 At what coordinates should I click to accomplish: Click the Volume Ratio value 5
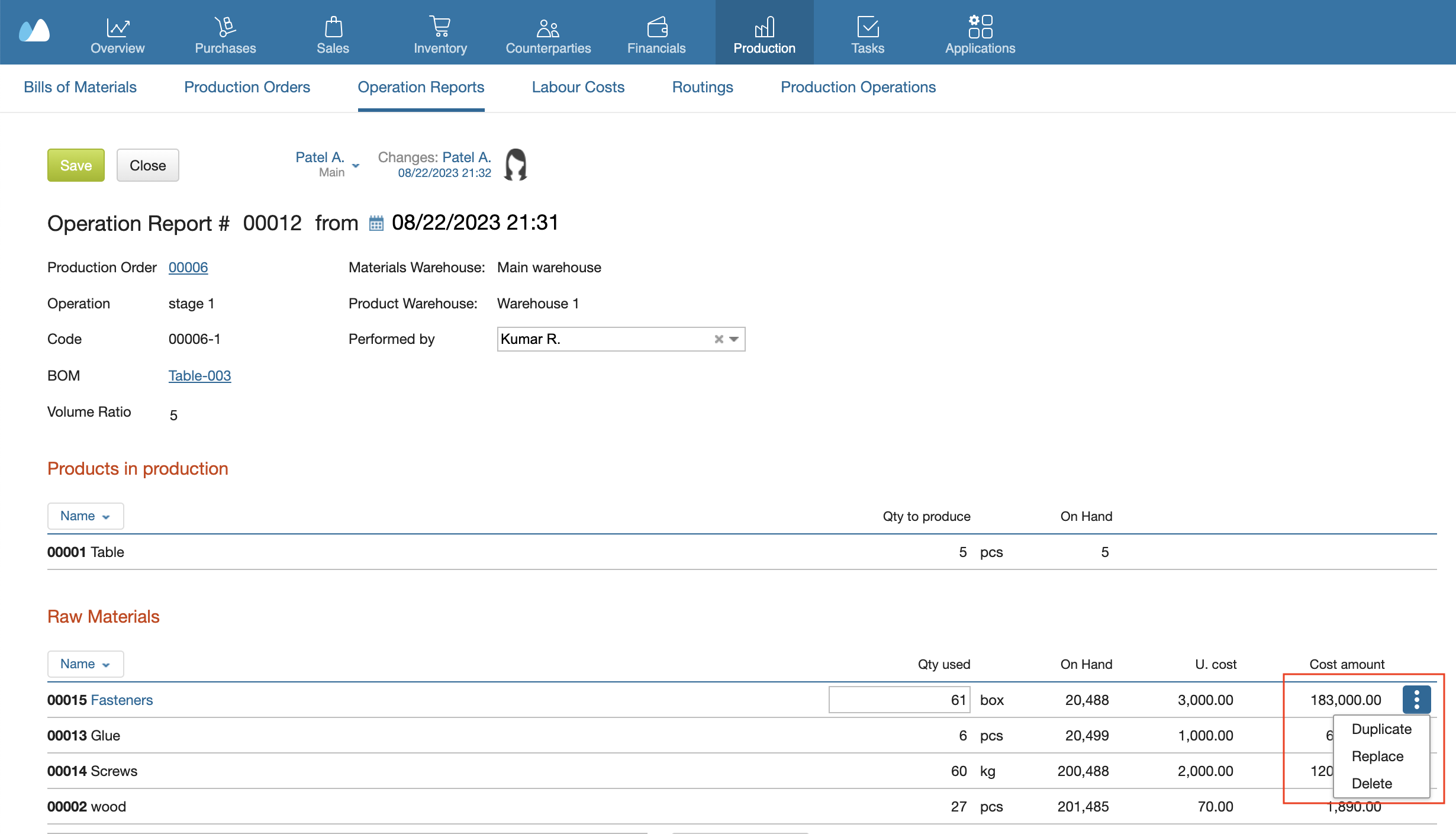tap(173, 416)
